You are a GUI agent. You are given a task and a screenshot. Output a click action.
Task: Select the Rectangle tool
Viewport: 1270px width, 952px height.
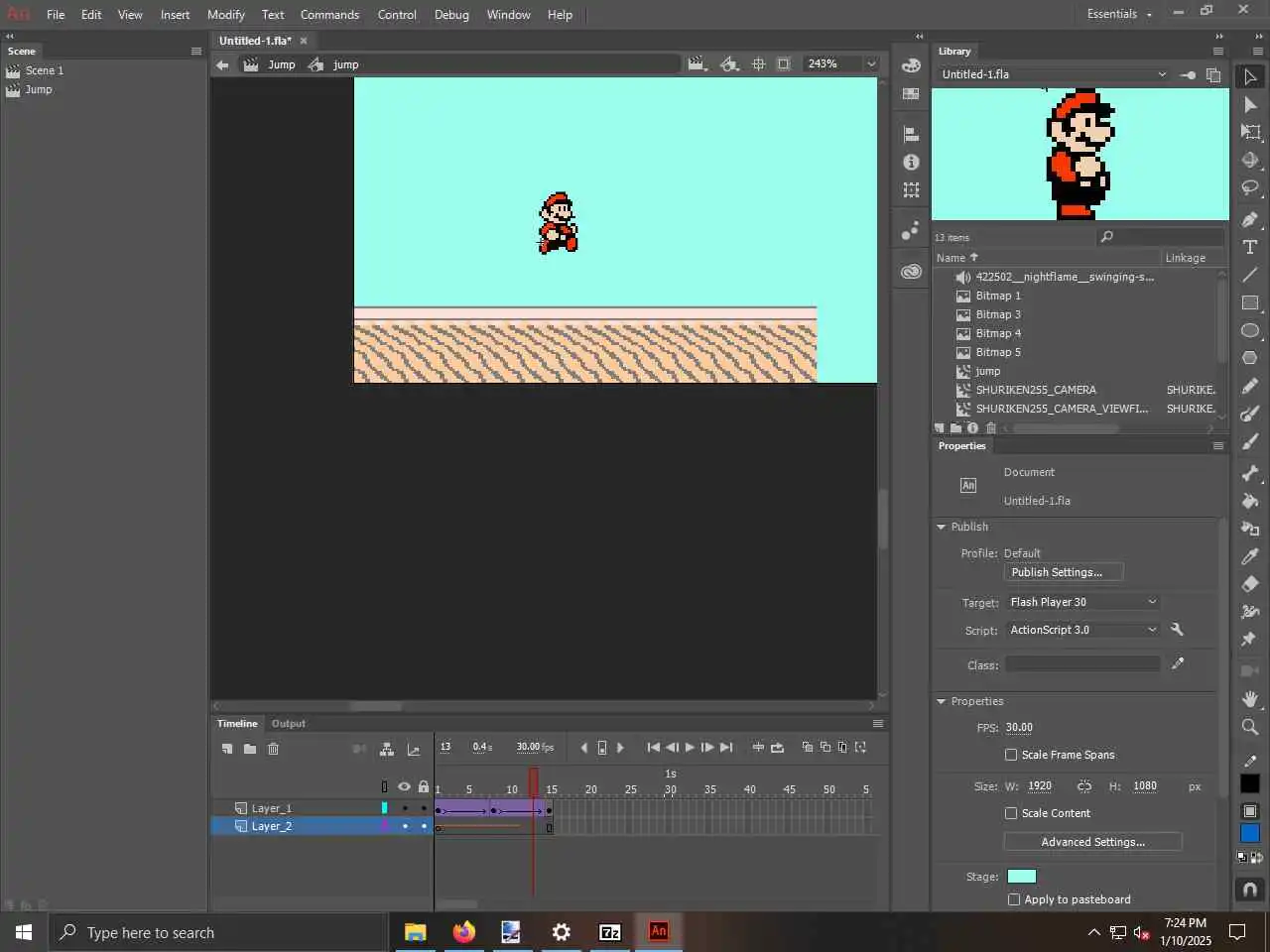1250,302
